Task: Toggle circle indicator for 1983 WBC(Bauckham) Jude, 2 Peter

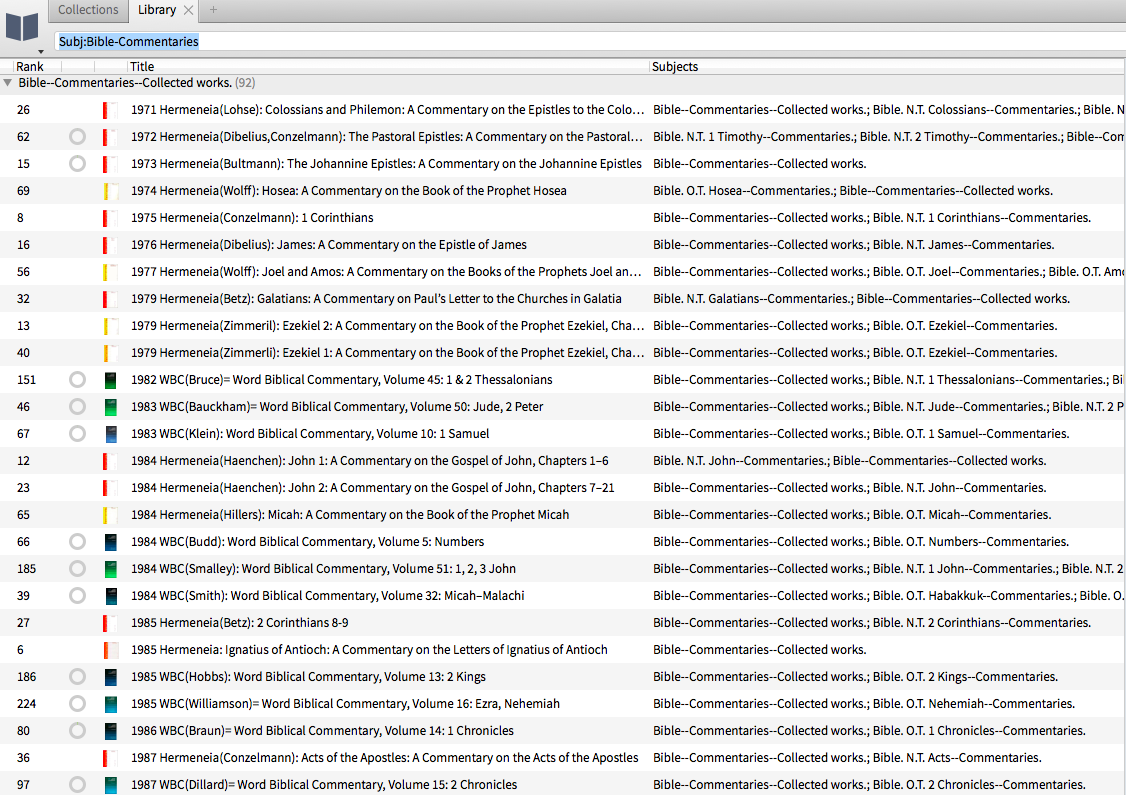Action: (78, 406)
